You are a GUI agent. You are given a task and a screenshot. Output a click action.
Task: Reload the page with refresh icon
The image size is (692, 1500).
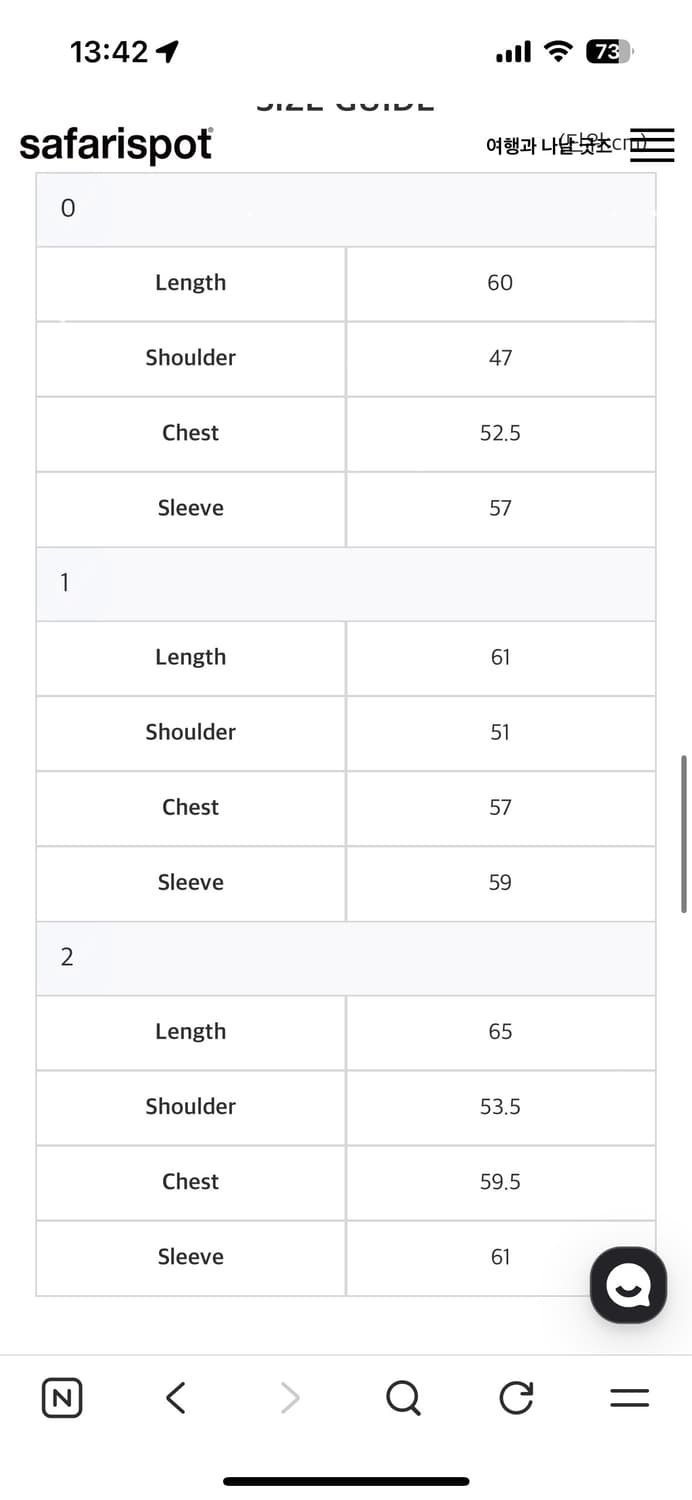click(516, 1397)
